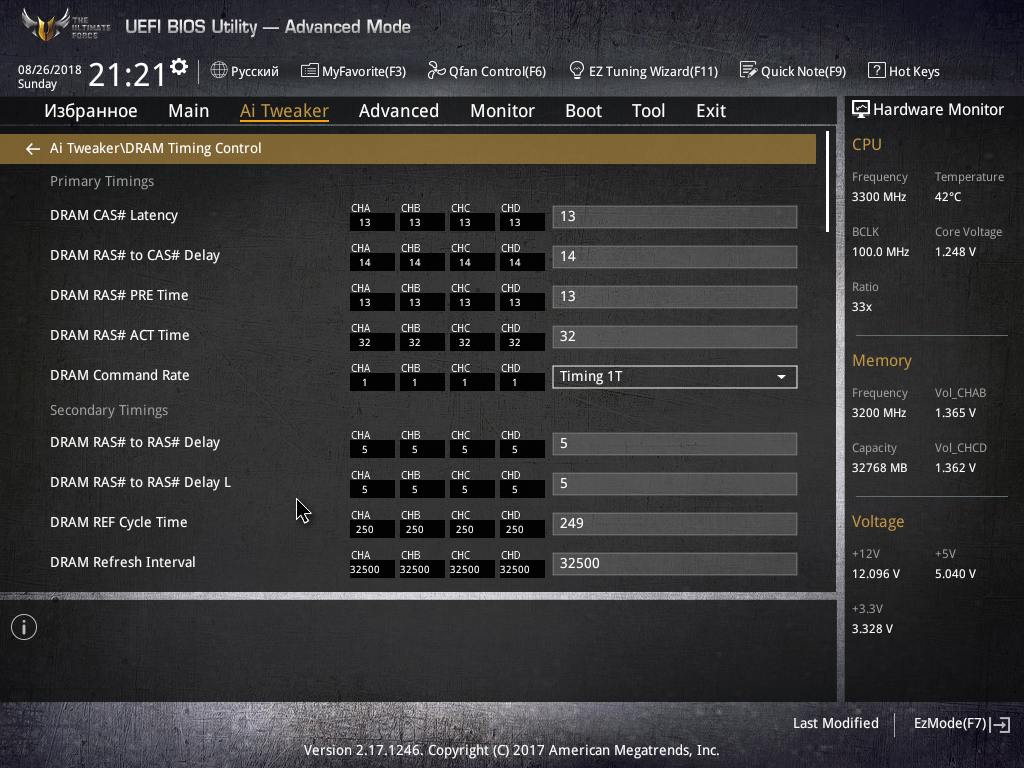The image size is (1024, 768).
Task: Show the Hot Keys list
Action: click(x=914, y=71)
